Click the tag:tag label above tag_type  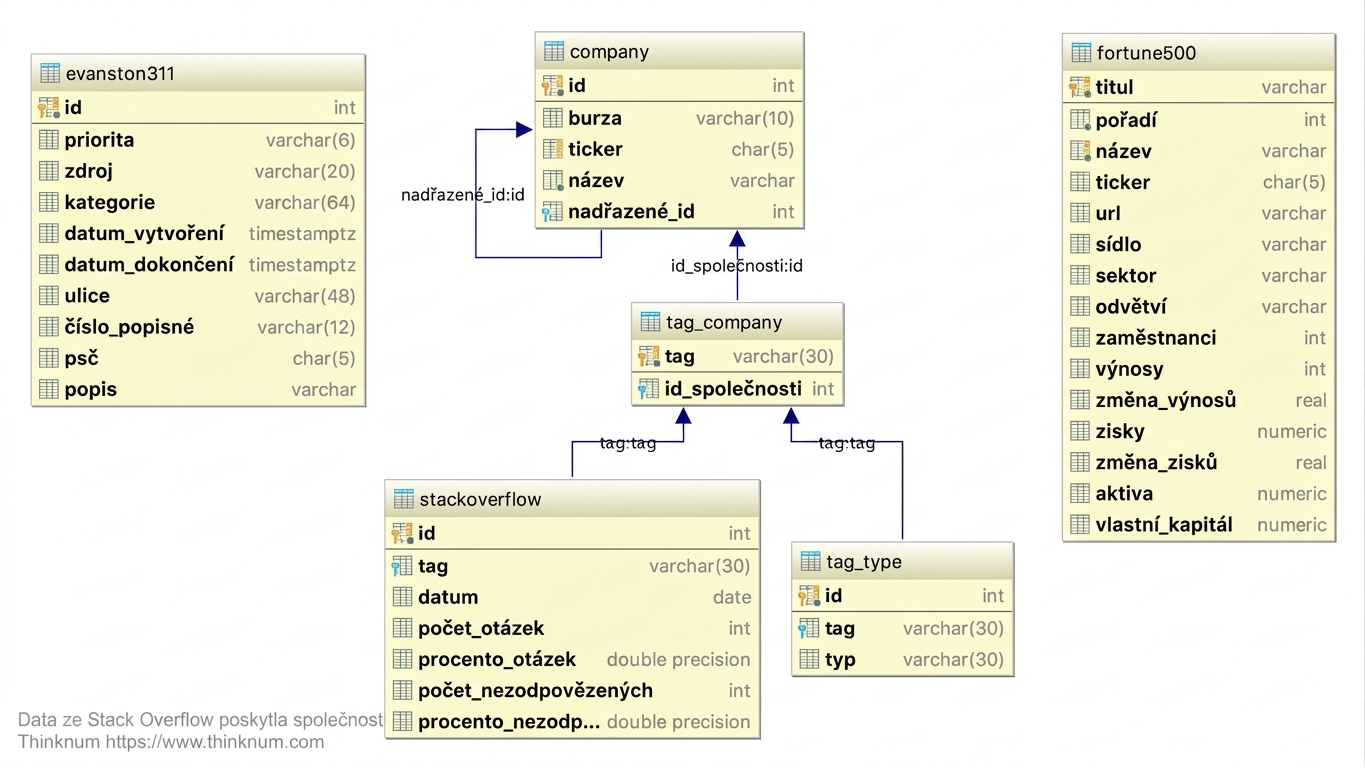pyautogui.click(x=847, y=443)
